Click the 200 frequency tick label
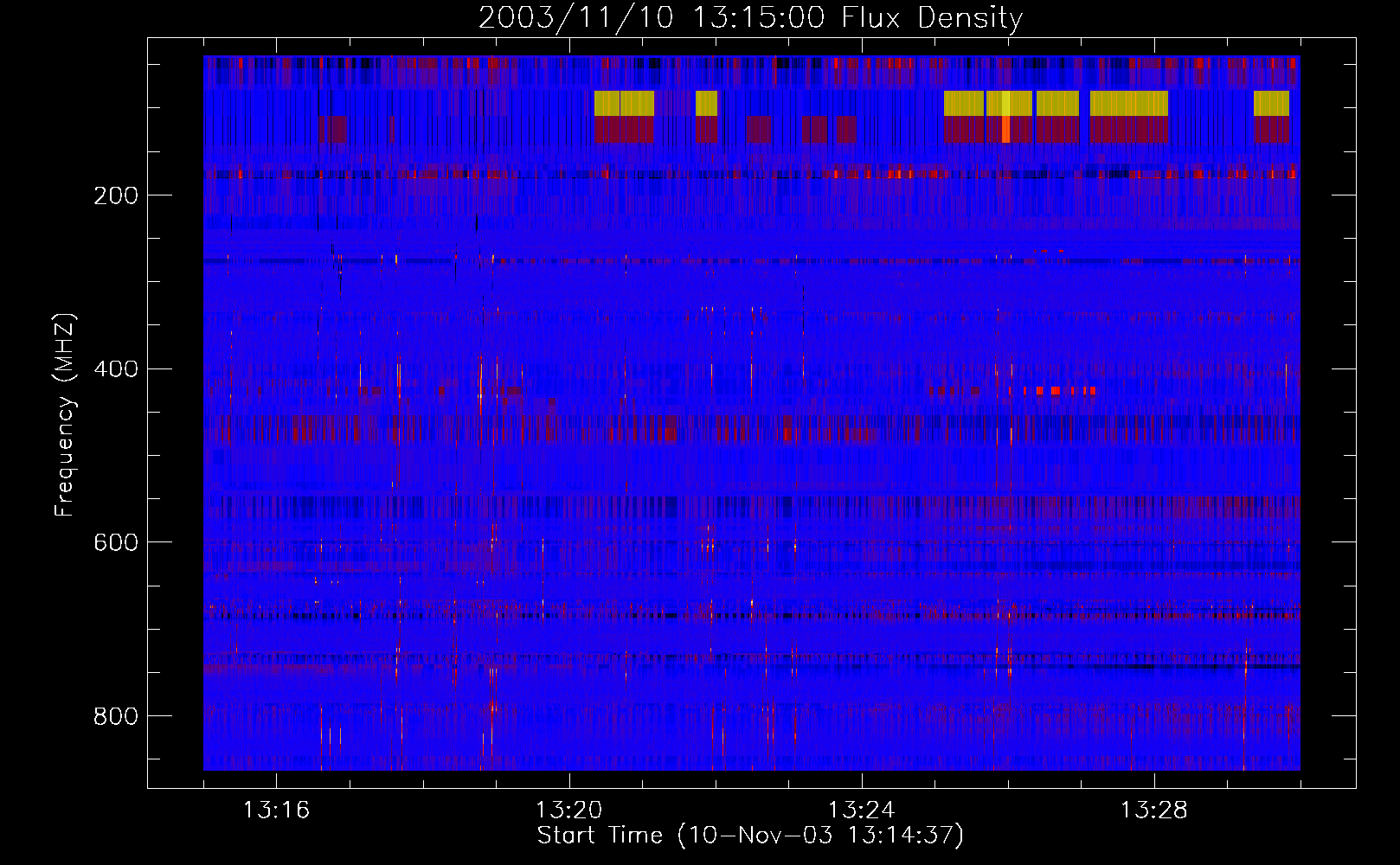The image size is (1400, 865). tap(116, 195)
